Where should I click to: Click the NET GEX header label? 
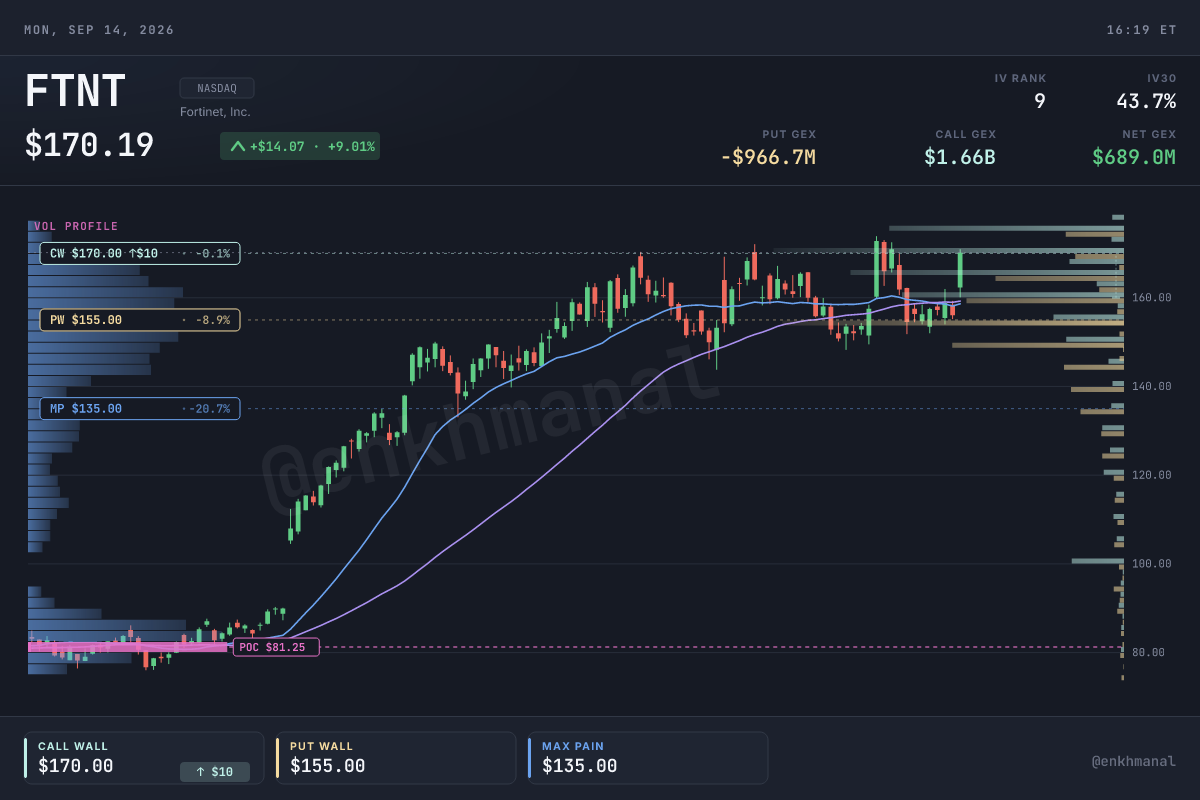[1149, 134]
